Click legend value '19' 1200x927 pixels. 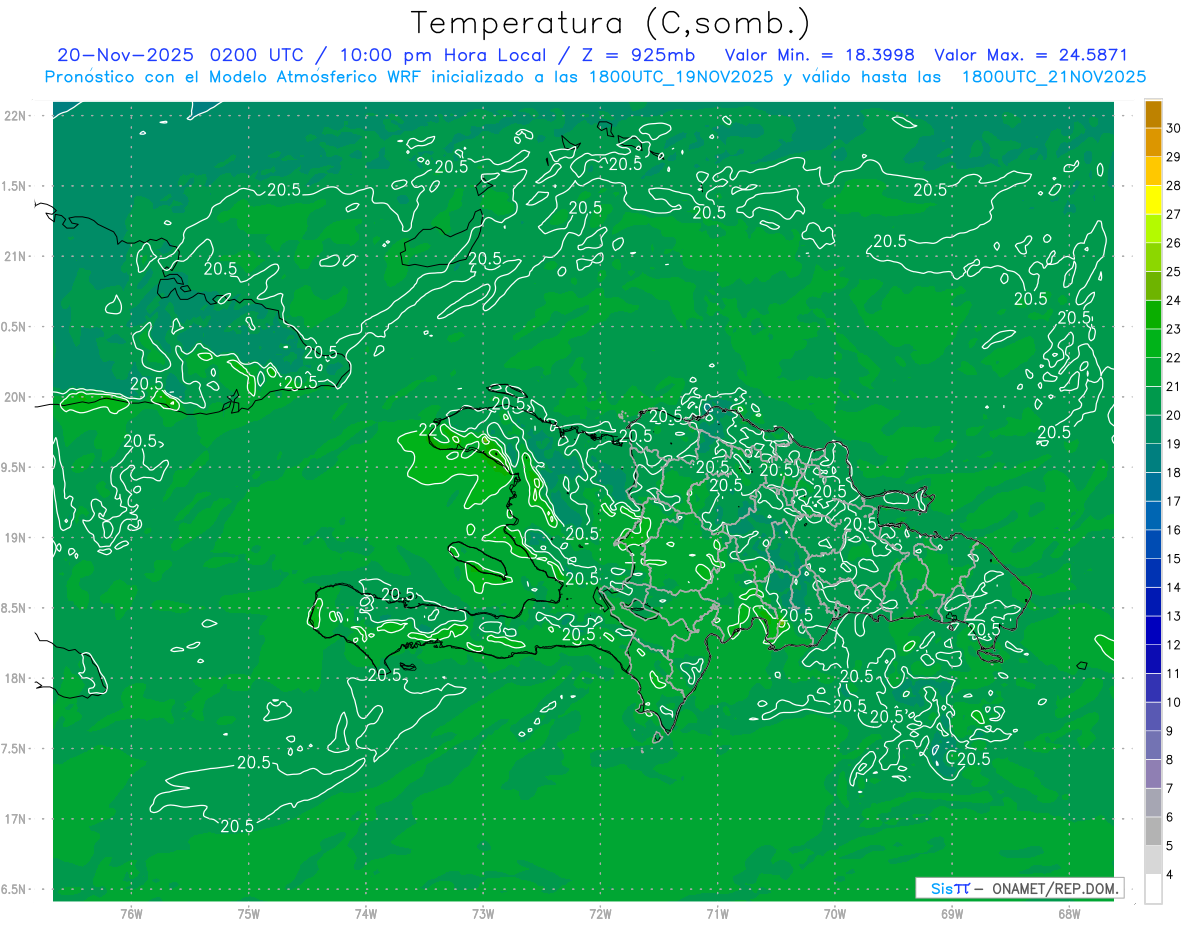1173,444
